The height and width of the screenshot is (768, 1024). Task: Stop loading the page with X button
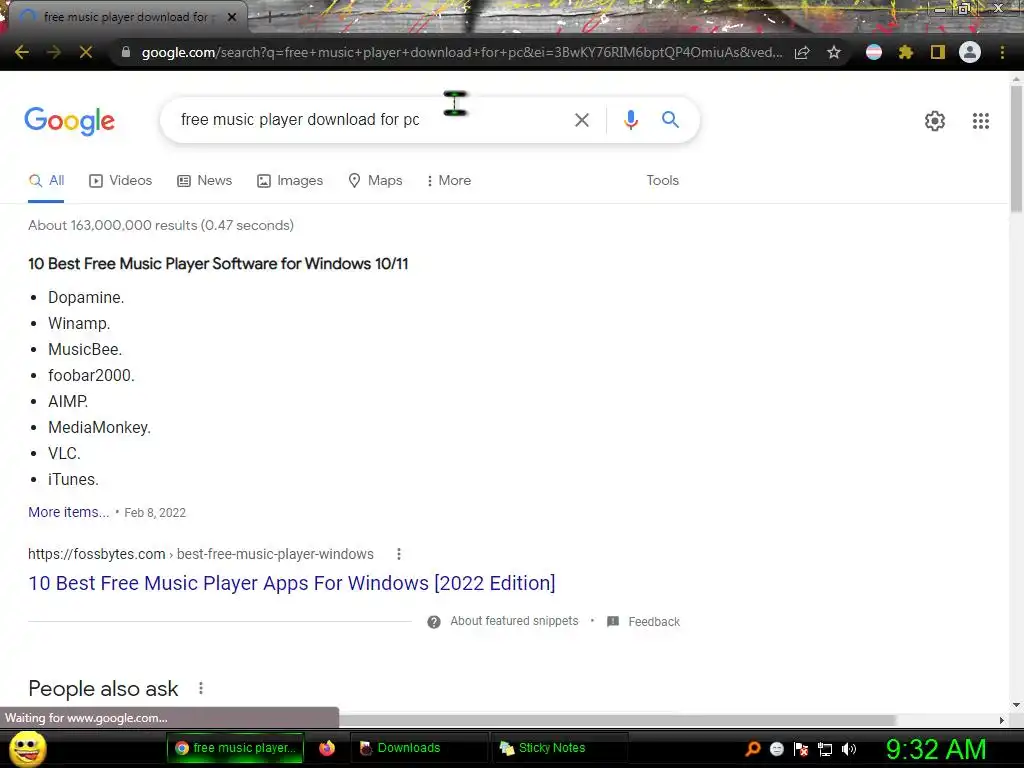point(86,52)
